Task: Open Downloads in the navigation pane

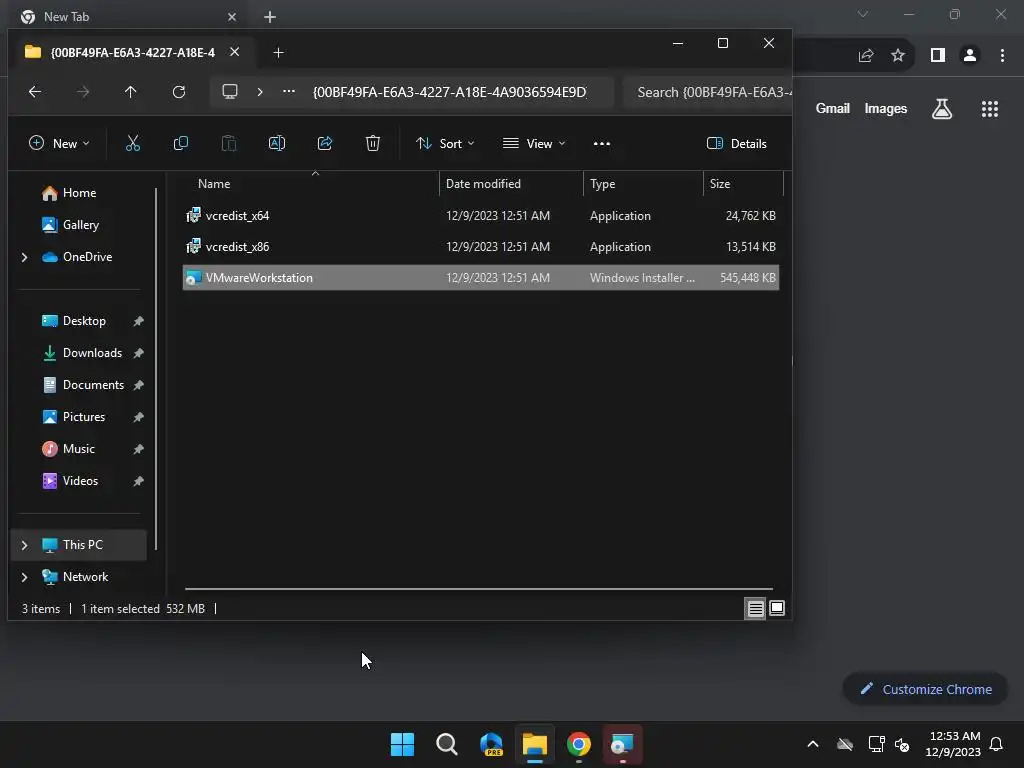Action: [92, 353]
